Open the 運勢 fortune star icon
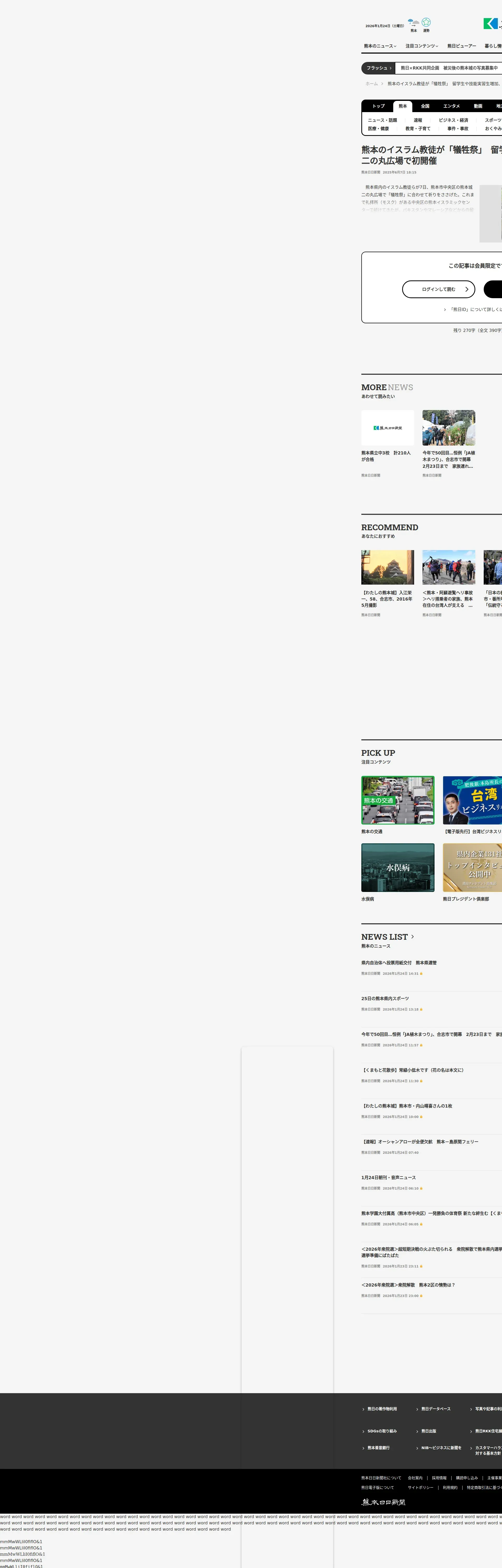The width and height of the screenshot is (502, 1568). click(426, 22)
